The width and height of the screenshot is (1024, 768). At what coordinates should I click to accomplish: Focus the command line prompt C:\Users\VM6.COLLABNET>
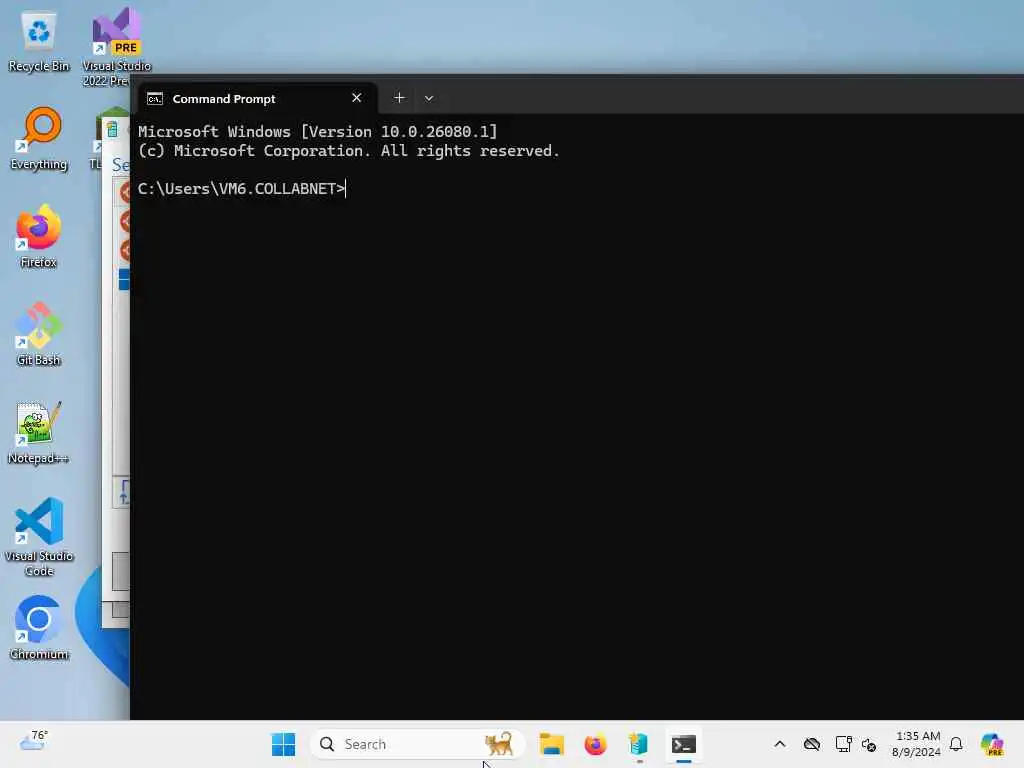point(241,189)
